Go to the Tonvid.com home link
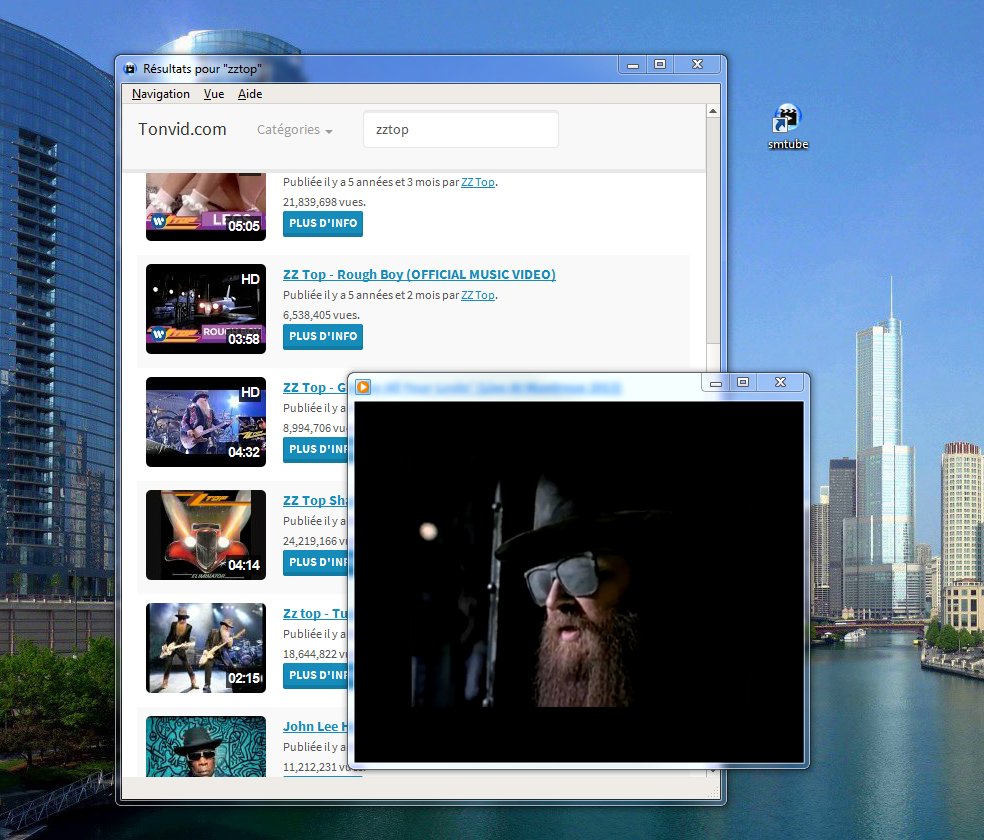Image resolution: width=984 pixels, height=840 pixels. click(x=182, y=129)
